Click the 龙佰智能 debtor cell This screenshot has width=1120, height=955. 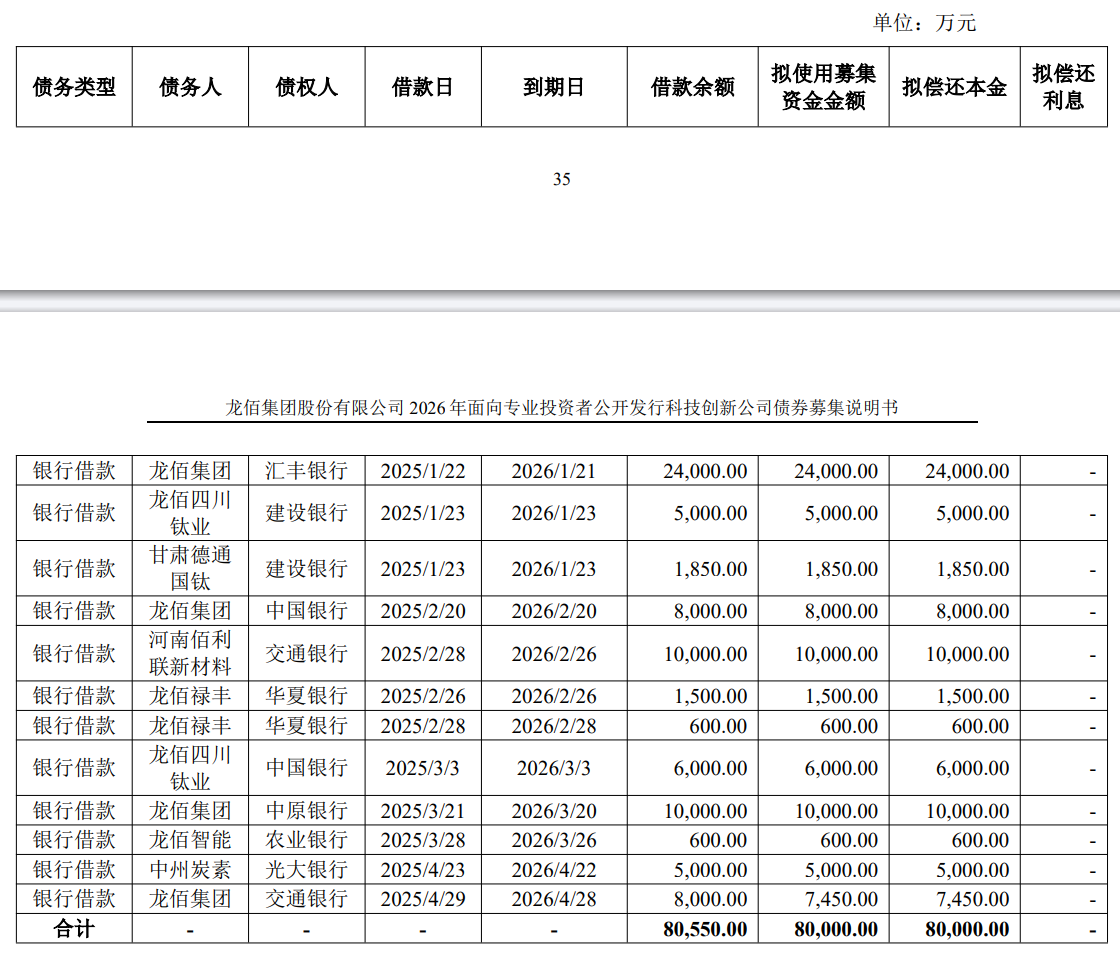(190, 840)
